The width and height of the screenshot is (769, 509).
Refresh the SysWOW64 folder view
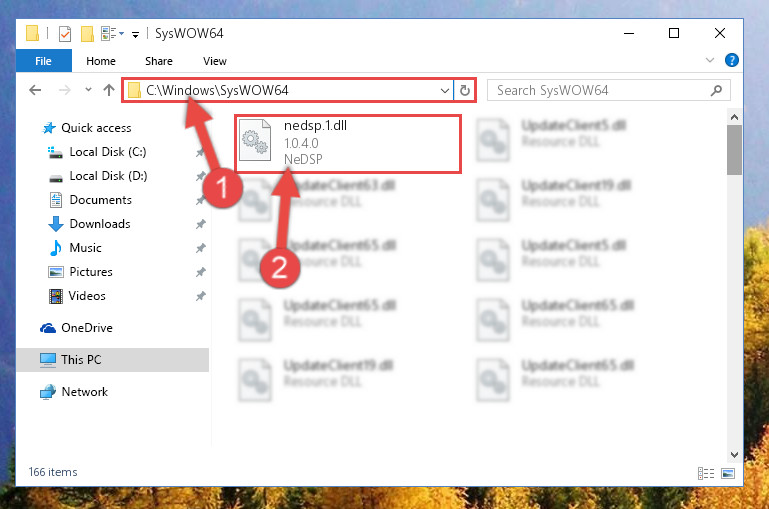click(464, 90)
